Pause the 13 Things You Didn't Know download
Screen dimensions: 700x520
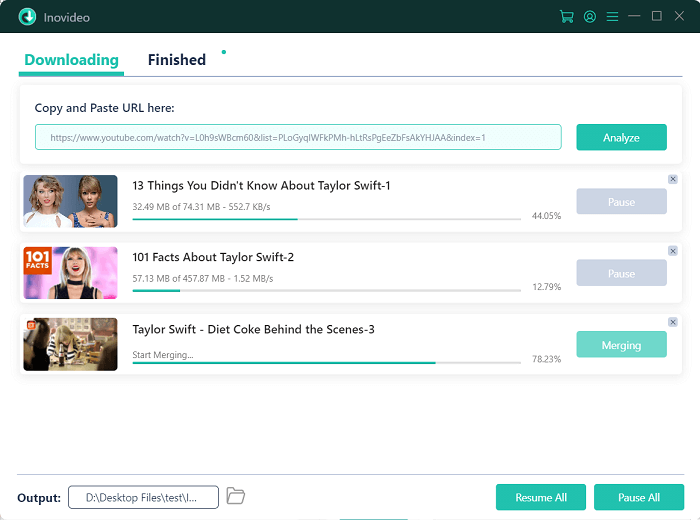point(621,202)
